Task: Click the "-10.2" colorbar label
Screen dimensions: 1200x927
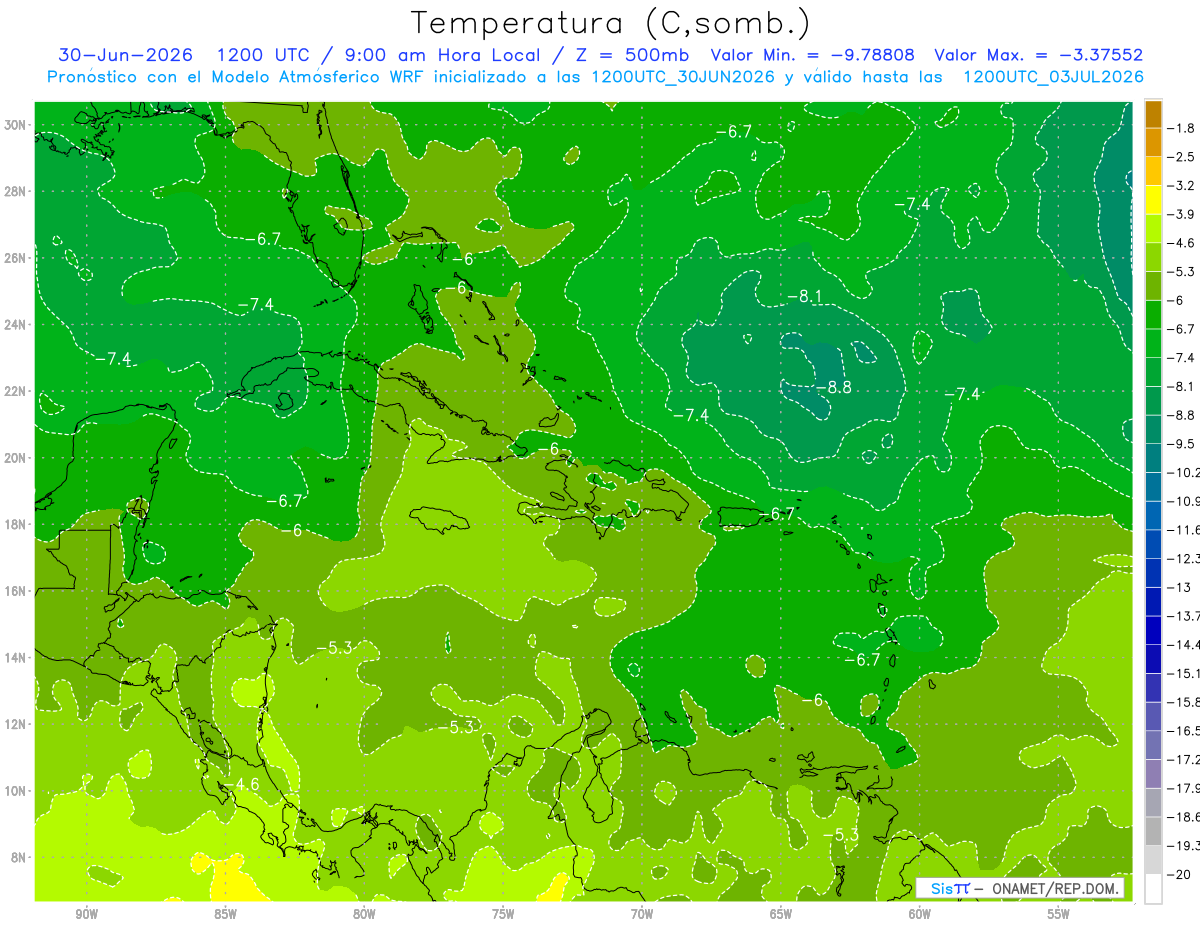Action: [x=1184, y=472]
